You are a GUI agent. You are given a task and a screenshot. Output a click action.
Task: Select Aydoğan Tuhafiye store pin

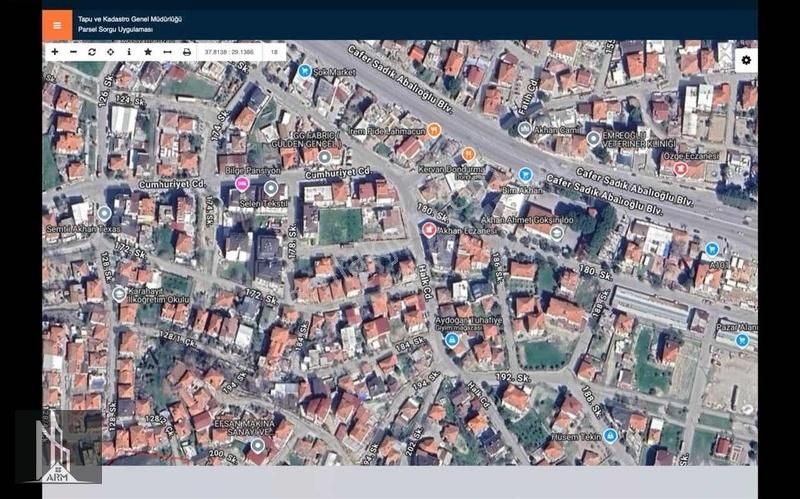point(451,339)
